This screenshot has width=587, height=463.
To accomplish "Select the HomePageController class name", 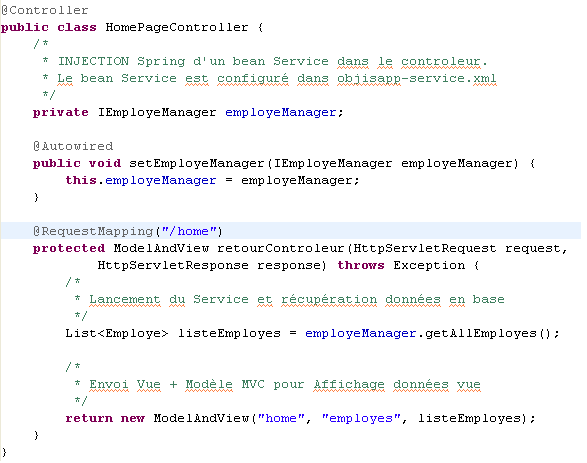I will coord(176,27).
